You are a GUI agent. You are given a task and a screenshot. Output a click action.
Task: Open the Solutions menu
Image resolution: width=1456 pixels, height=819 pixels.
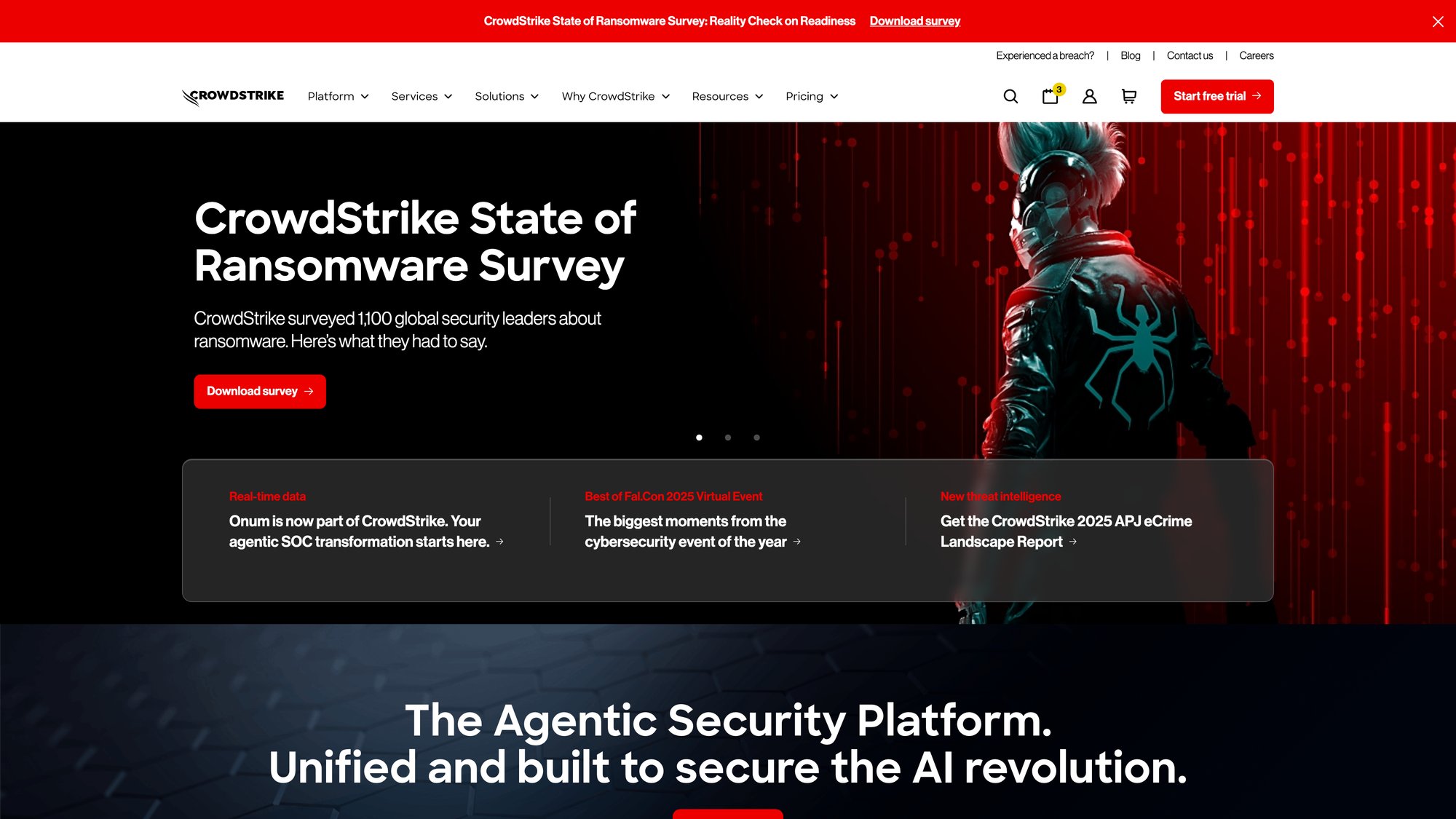pyautogui.click(x=506, y=96)
